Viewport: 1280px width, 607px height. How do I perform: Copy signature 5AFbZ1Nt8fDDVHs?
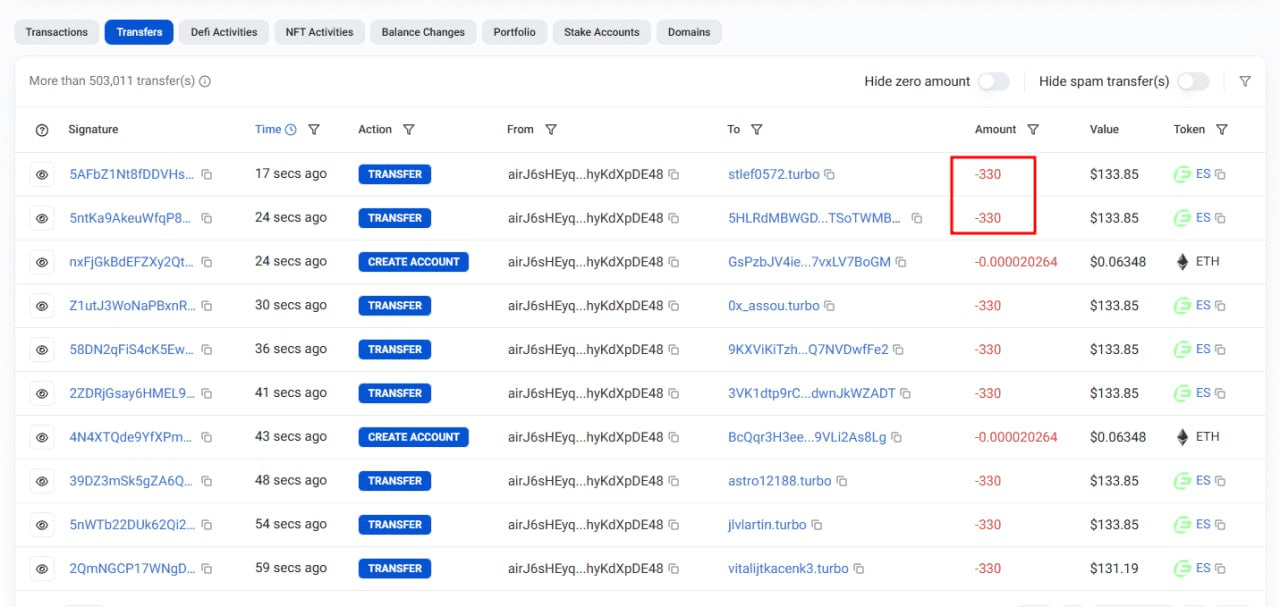(x=207, y=174)
